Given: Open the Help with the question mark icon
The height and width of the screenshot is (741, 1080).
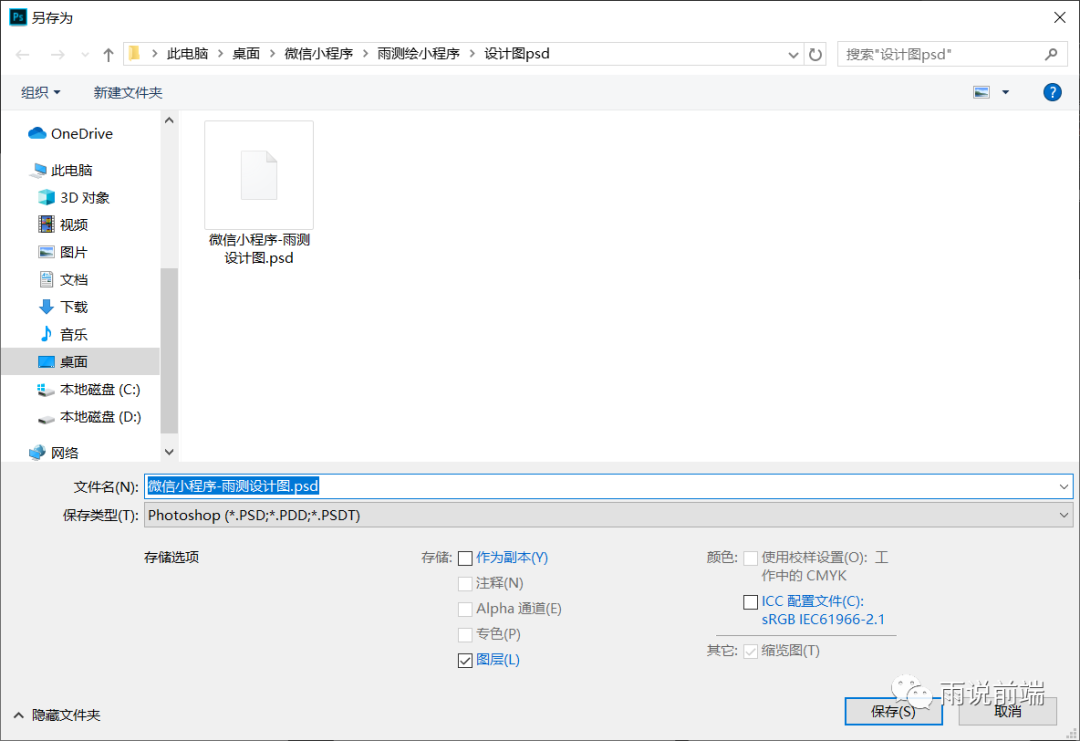Looking at the screenshot, I should 1052,91.
